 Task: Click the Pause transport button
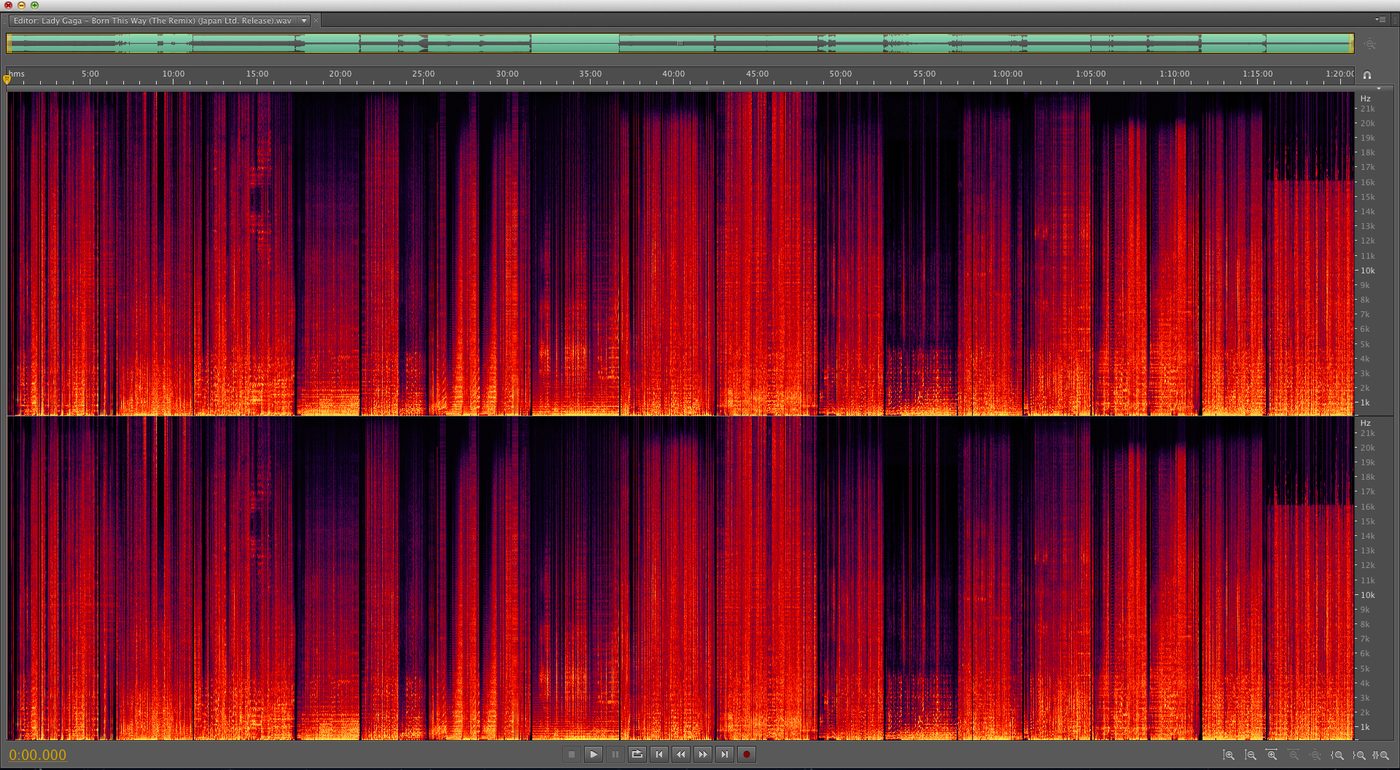pyautogui.click(x=615, y=754)
